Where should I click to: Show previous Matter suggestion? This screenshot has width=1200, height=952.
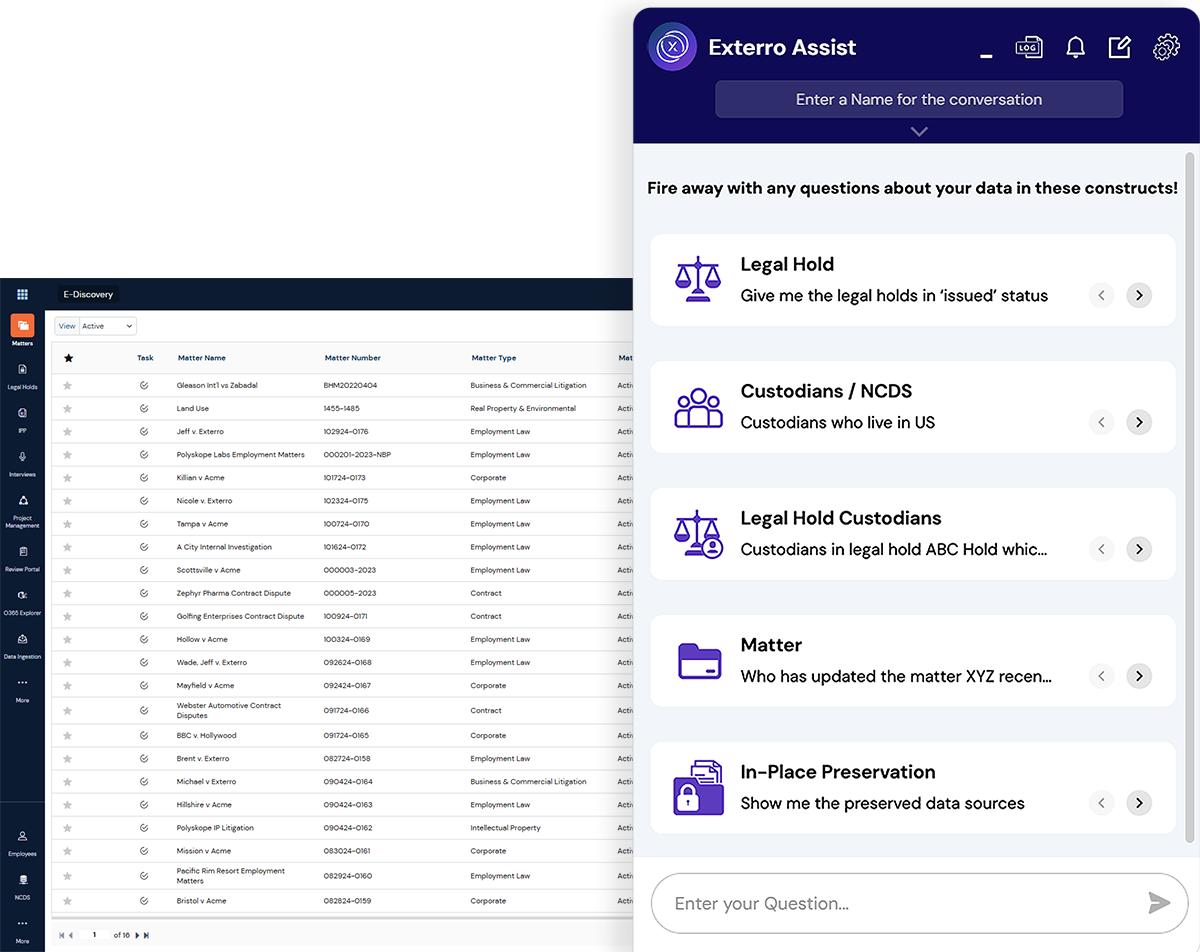(1101, 676)
